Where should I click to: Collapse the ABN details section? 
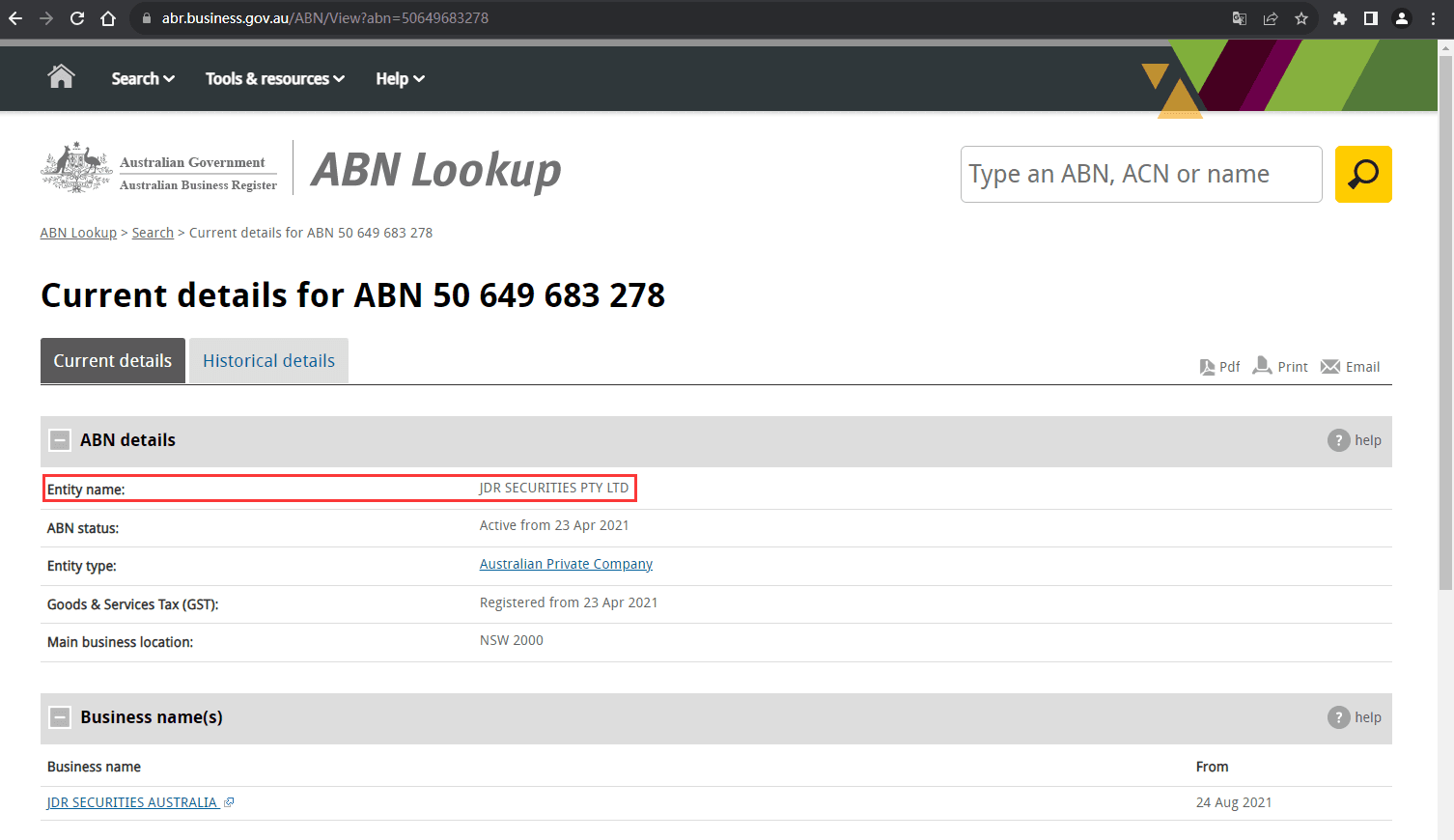click(x=60, y=440)
